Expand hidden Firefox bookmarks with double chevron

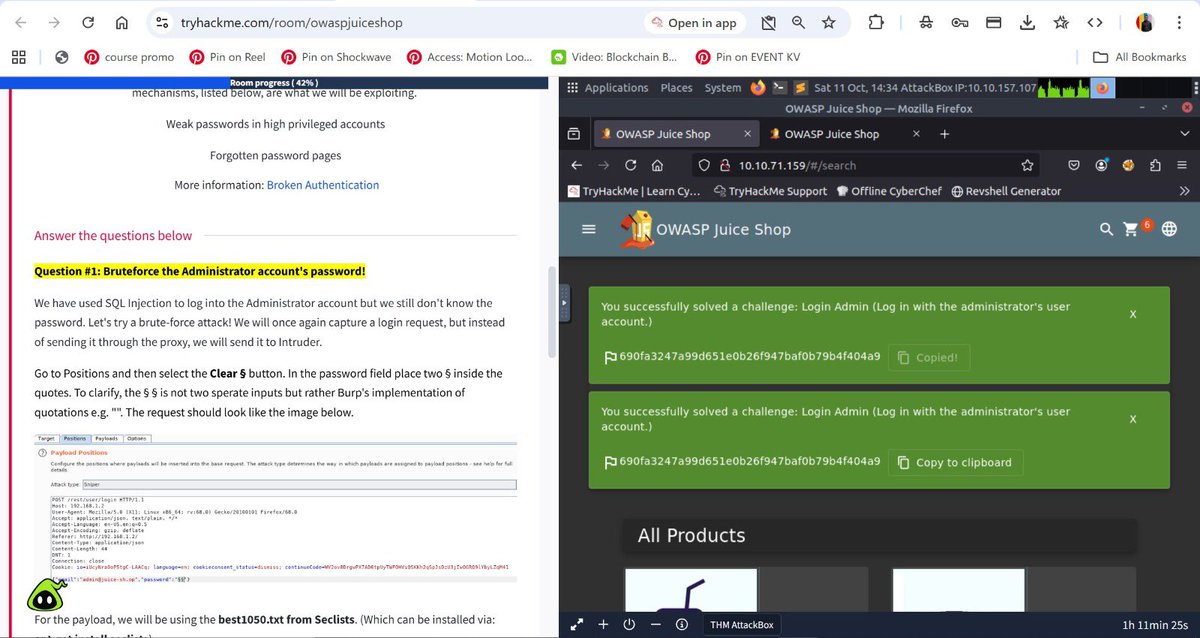pos(1185,191)
